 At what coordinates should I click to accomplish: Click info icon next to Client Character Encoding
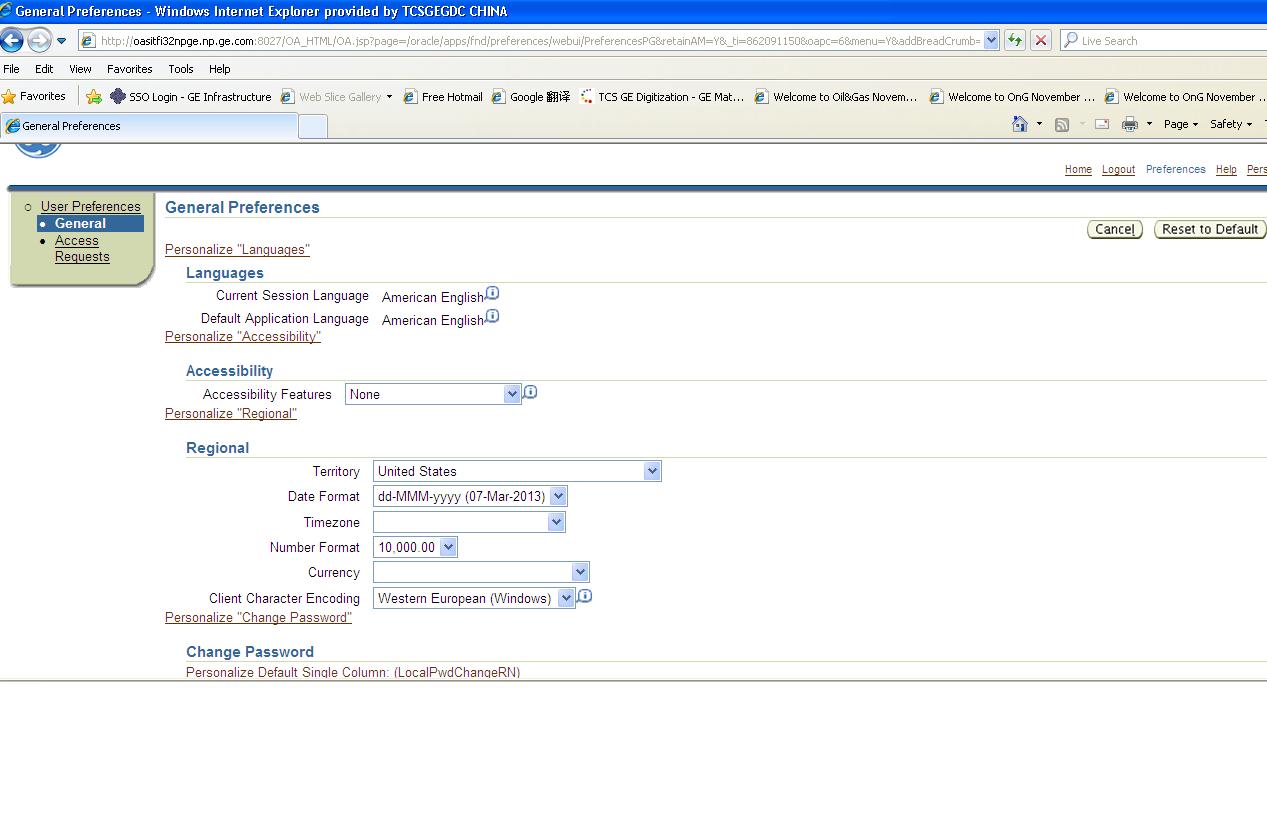(585, 596)
